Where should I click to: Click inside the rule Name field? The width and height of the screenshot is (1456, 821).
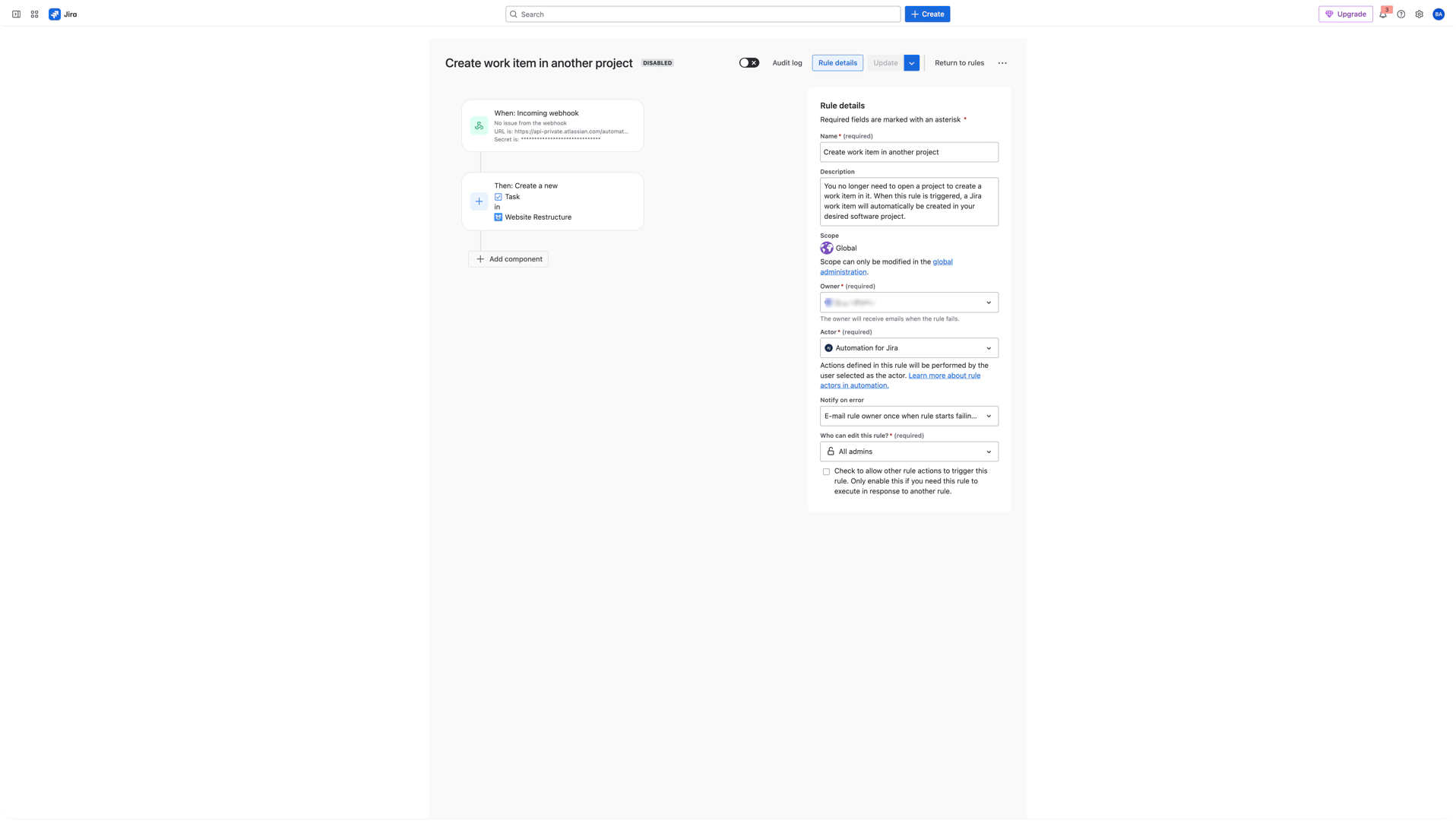coord(909,152)
